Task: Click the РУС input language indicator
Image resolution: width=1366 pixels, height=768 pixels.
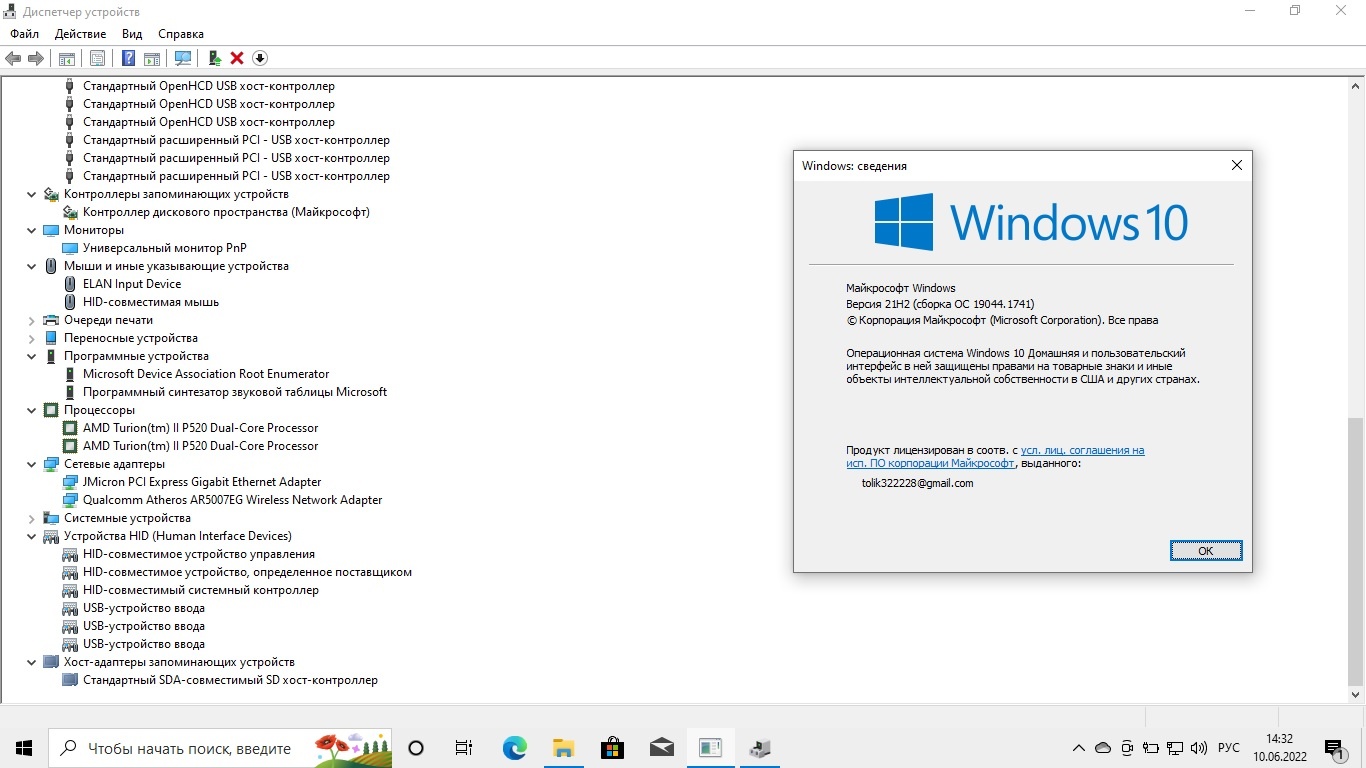Action: [1229, 748]
